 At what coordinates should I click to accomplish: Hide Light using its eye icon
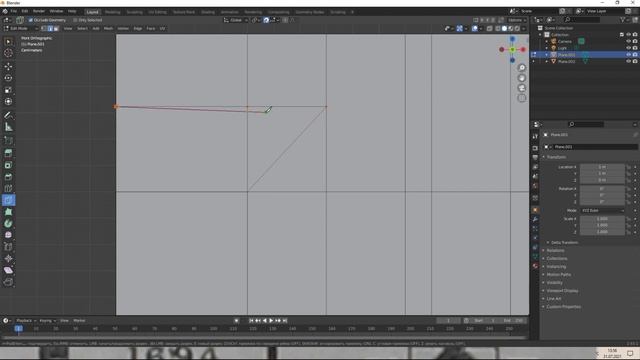point(628,48)
